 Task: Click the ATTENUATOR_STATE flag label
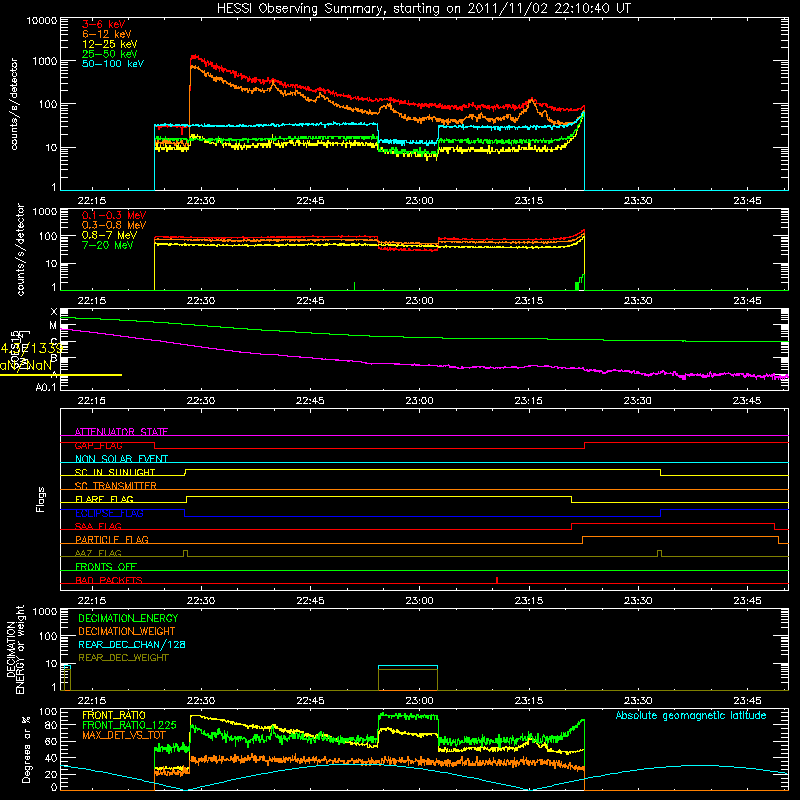[x=121, y=432]
